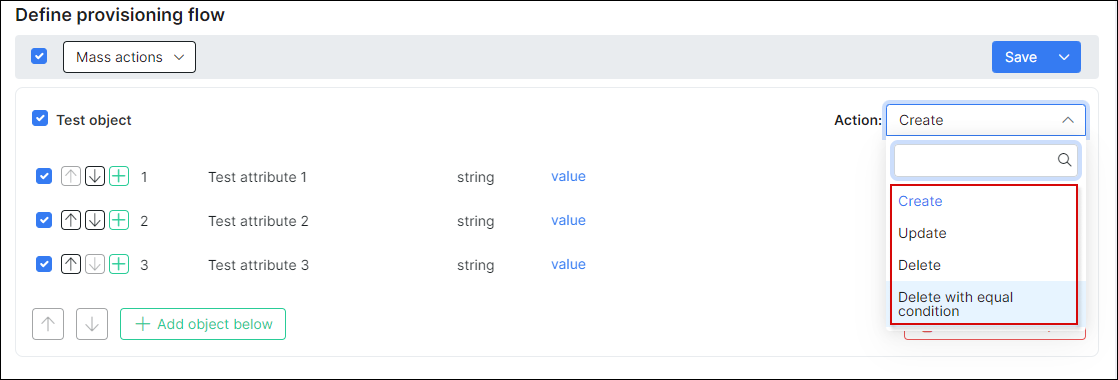Move Test attribute 3 up with arrow icon

tap(70, 265)
